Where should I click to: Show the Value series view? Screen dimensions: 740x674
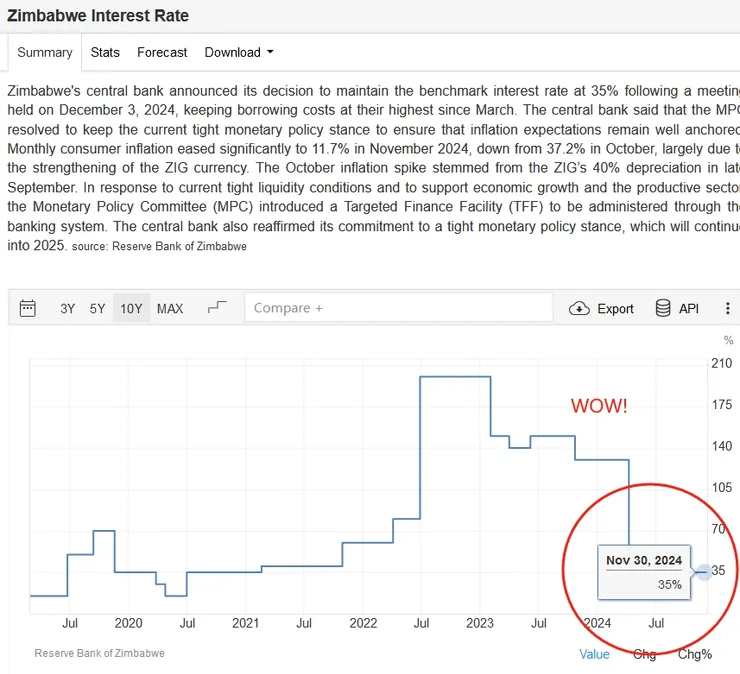pyautogui.click(x=594, y=654)
